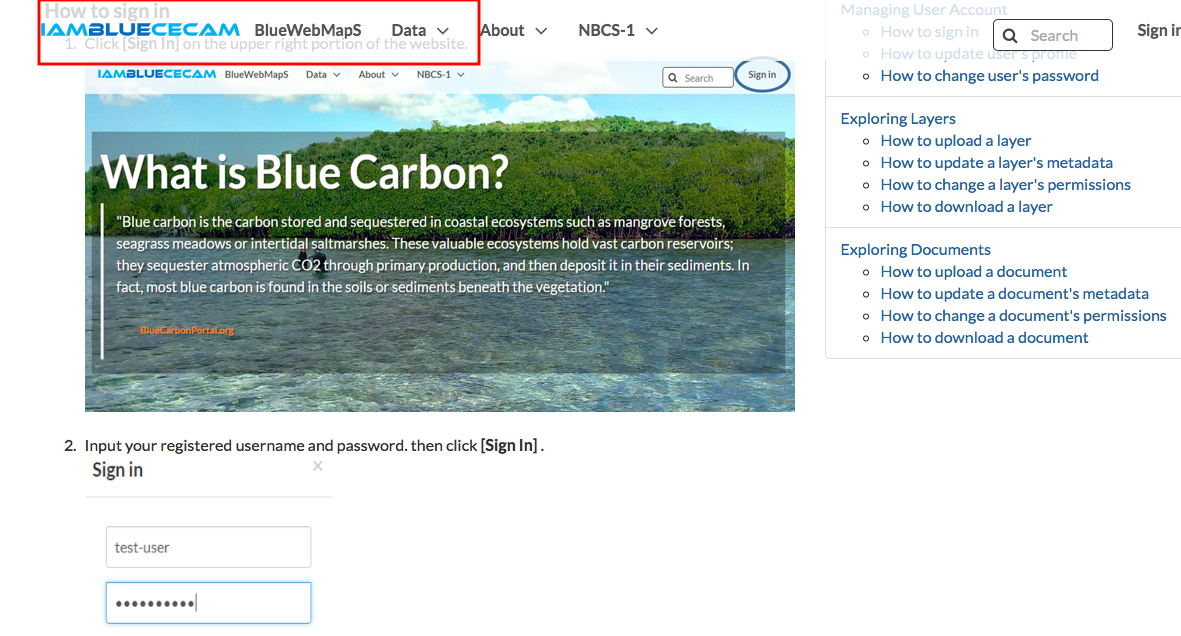Screen dimensions: 1181x636
Task: Open the 'Exploring Documents' section link
Action: [x=915, y=249]
